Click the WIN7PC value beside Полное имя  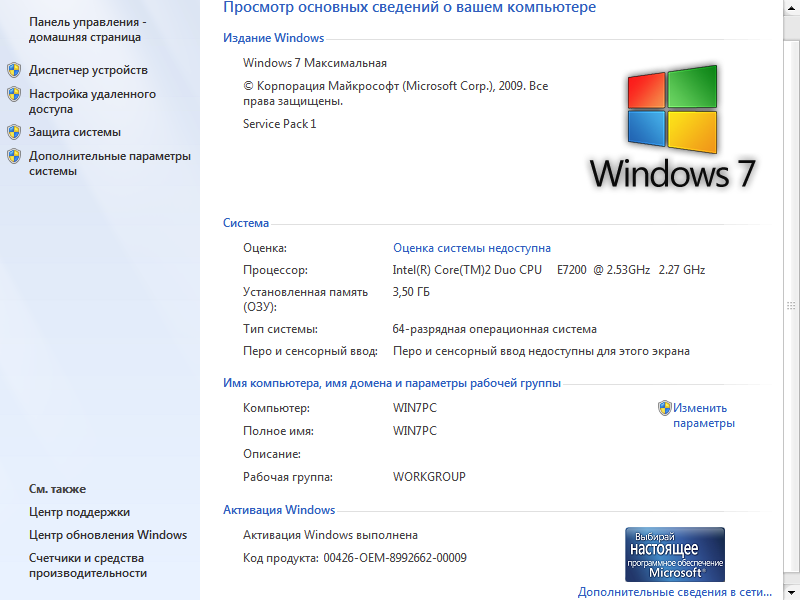[415, 431]
